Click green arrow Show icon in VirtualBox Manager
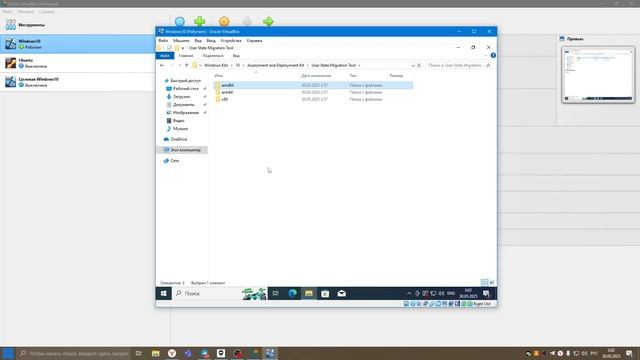This screenshot has width=640, height=360. tap(268, 21)
